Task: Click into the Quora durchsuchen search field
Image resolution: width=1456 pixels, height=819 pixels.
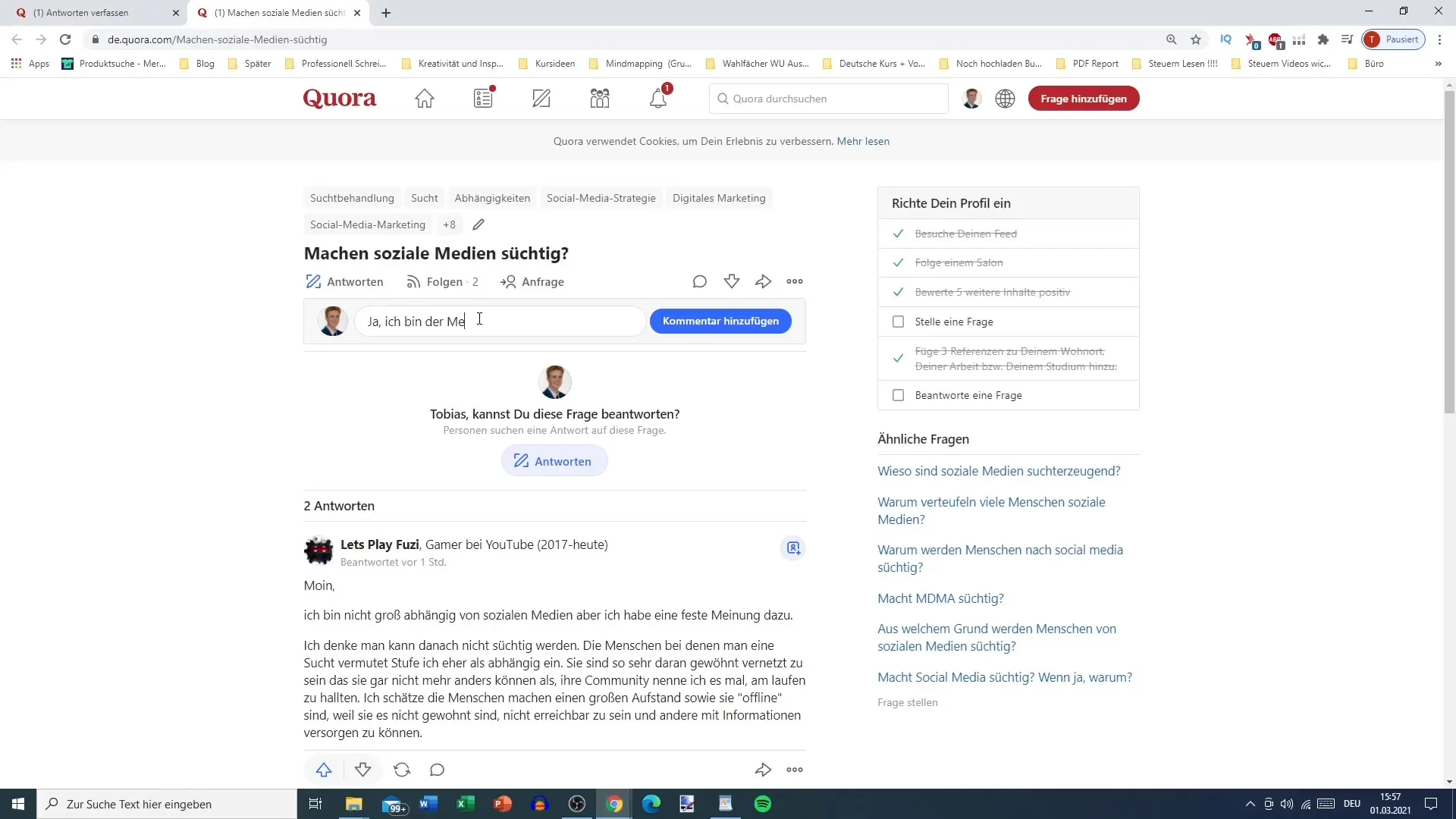Action: [829, 99]
